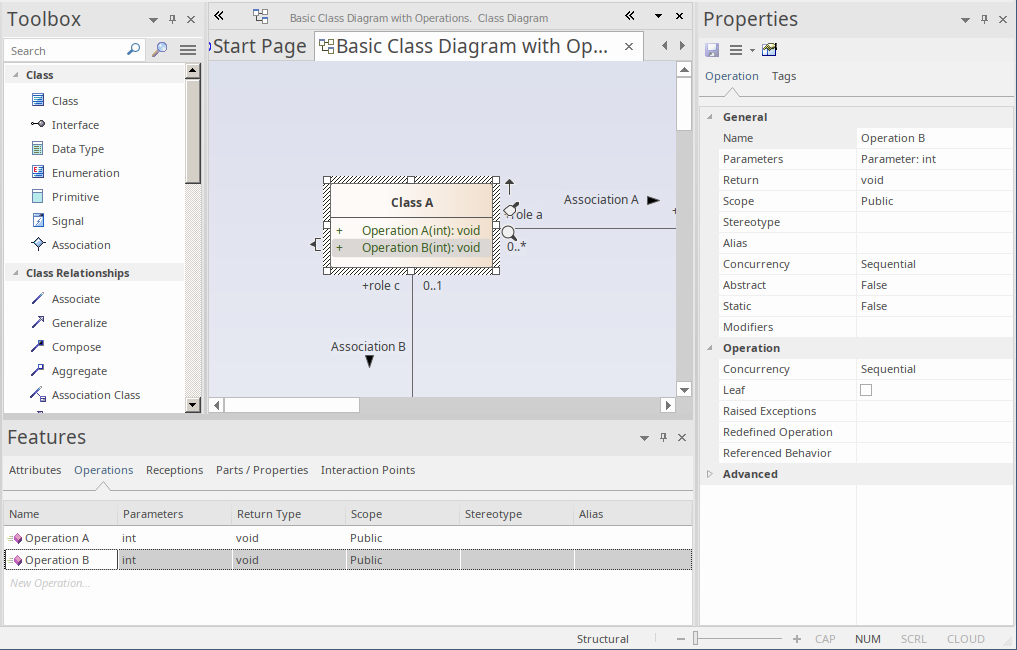Open the Tags tab in Properties

[784, 76]
